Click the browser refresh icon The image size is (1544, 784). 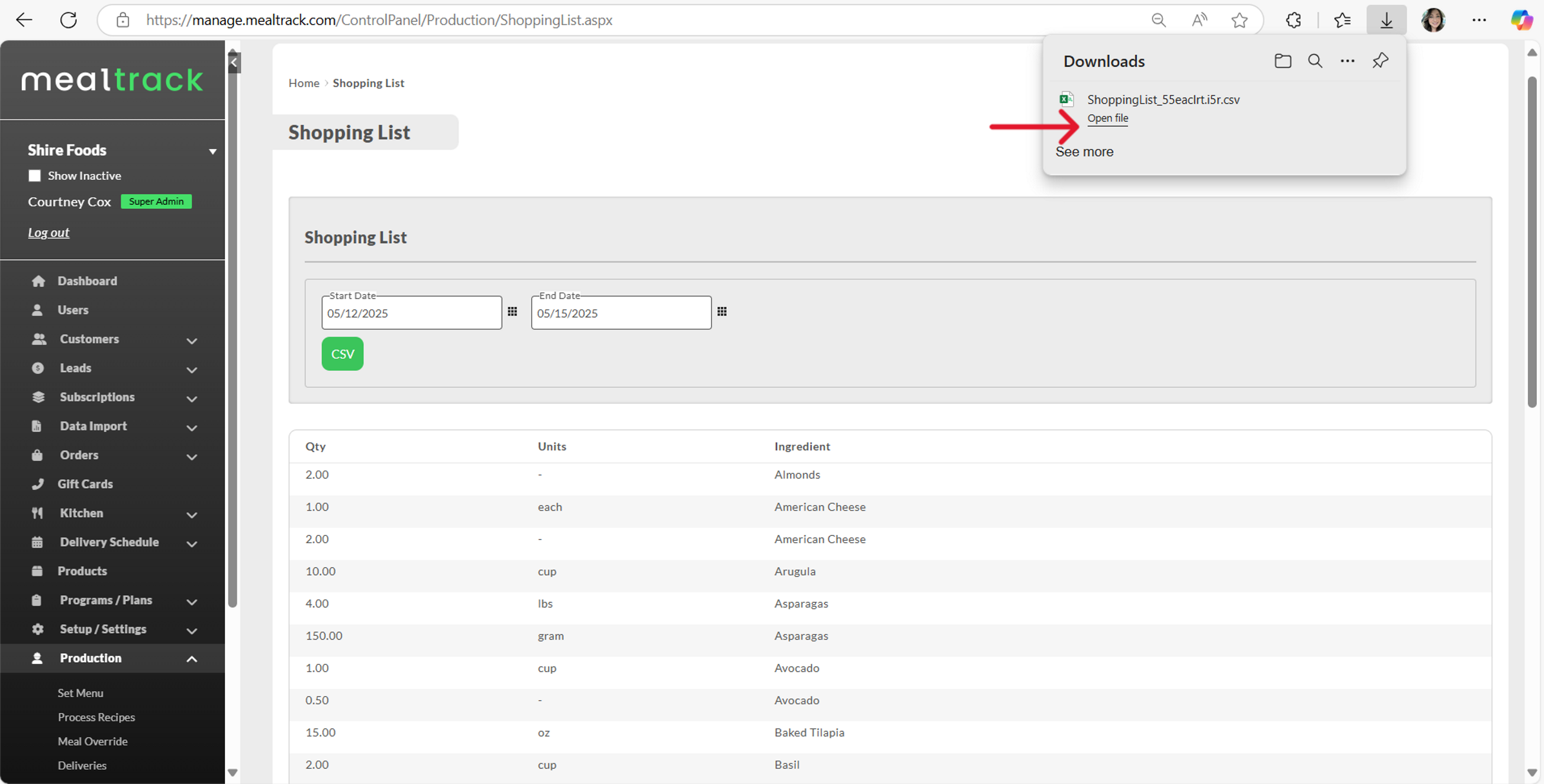(x=68, y=20)
